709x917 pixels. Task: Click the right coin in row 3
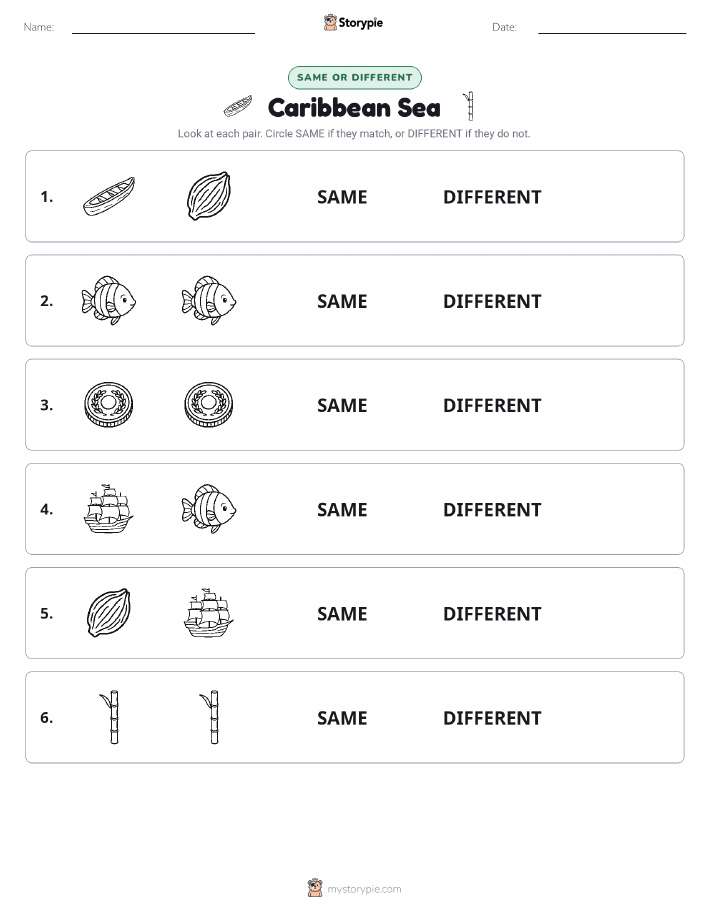209,405
